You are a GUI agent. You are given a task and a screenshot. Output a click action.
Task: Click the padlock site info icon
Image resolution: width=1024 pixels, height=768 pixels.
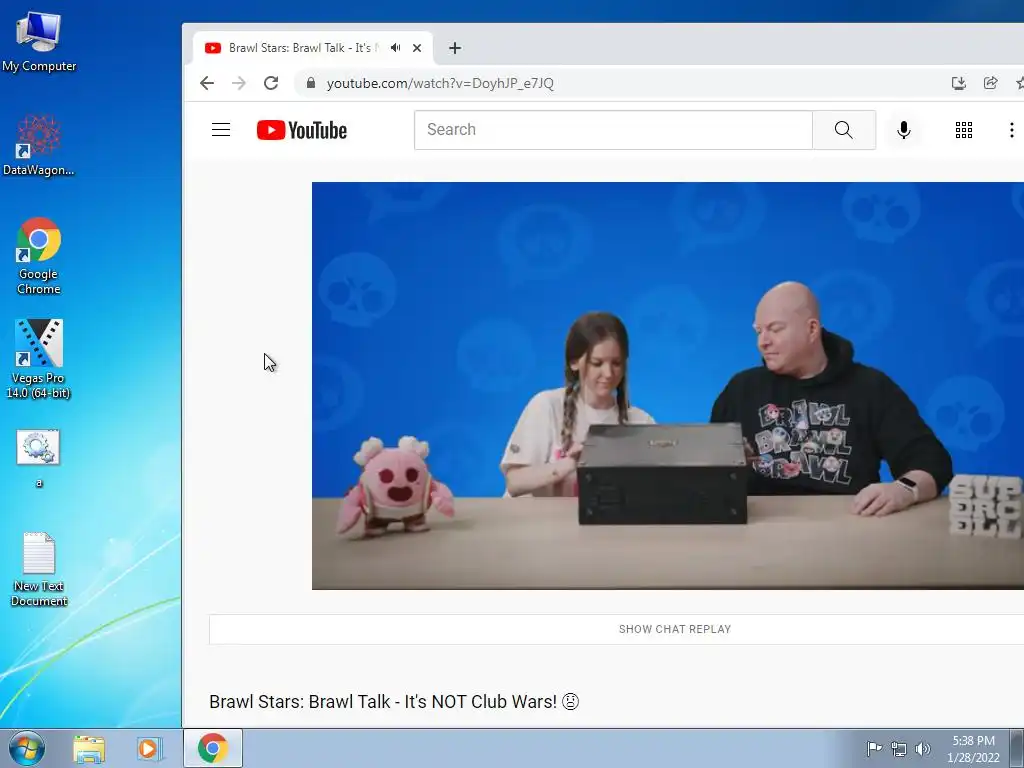click(x=311, y=83)
